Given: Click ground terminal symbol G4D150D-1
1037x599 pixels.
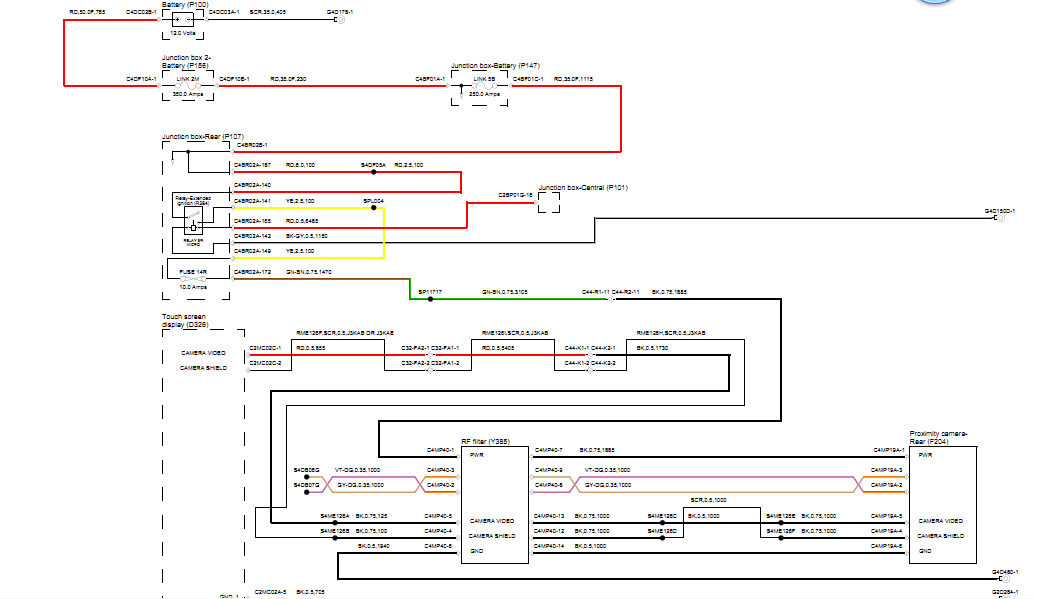Looking at the screenshot, I should pyautogui.click(x=1000, y=218).
